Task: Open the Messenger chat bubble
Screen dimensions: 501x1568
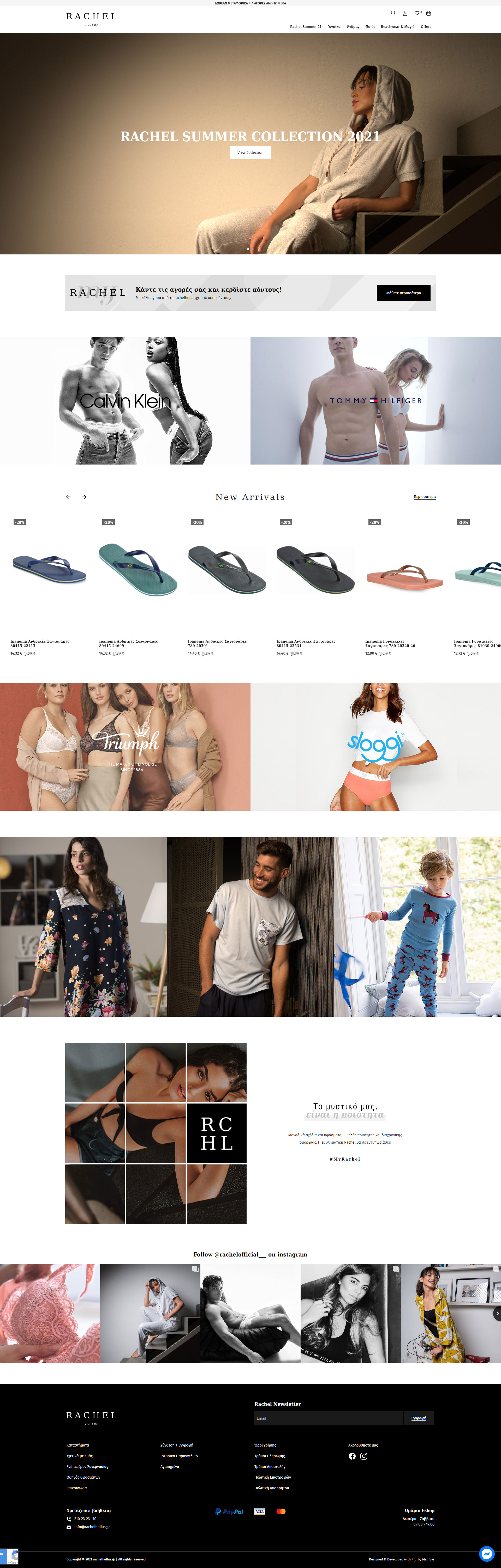Action: coord(486,1553)
